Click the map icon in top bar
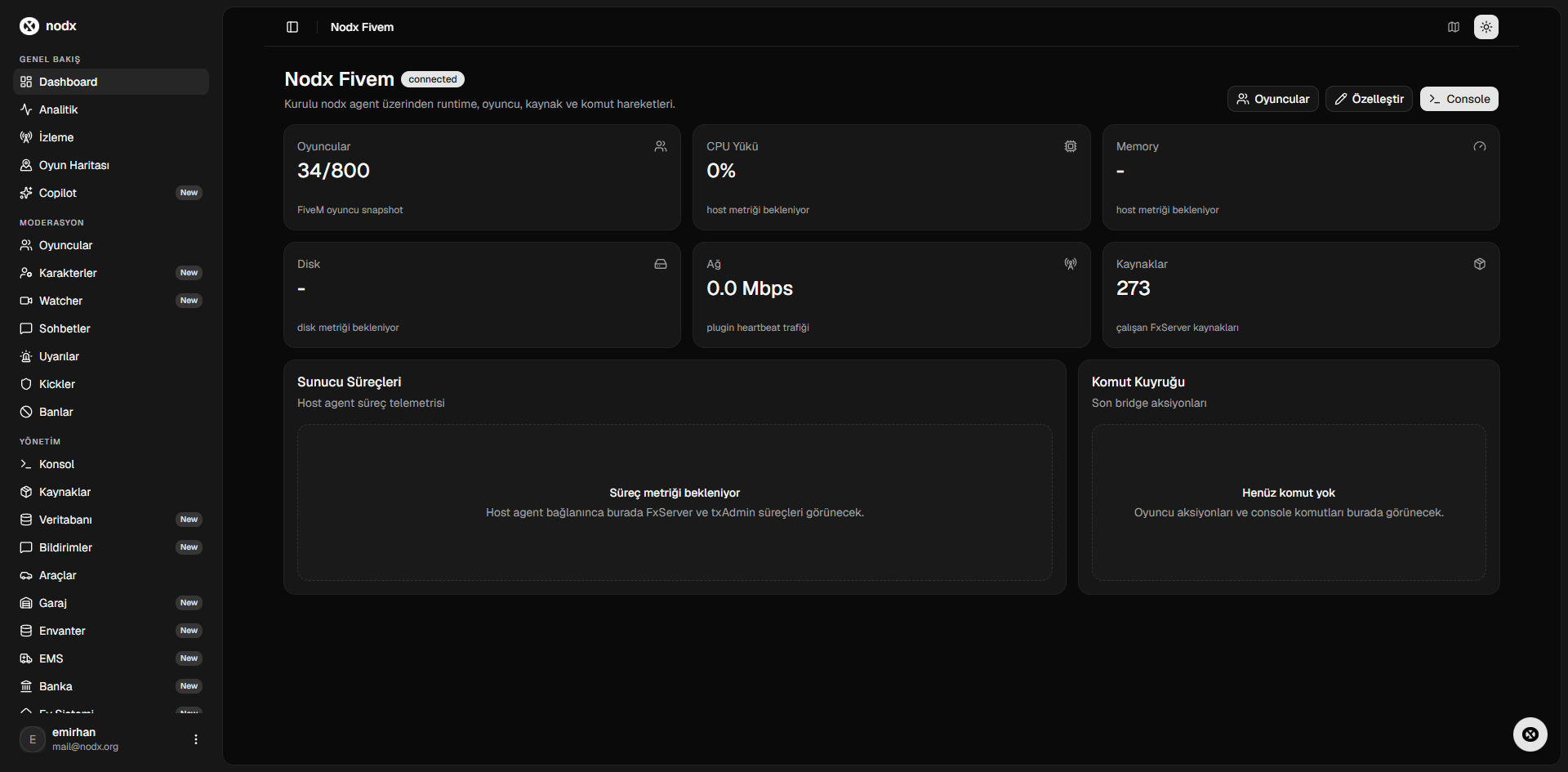Image resolution: width=1568 pixels, height=772 pixels. [x=1454, y=27]
